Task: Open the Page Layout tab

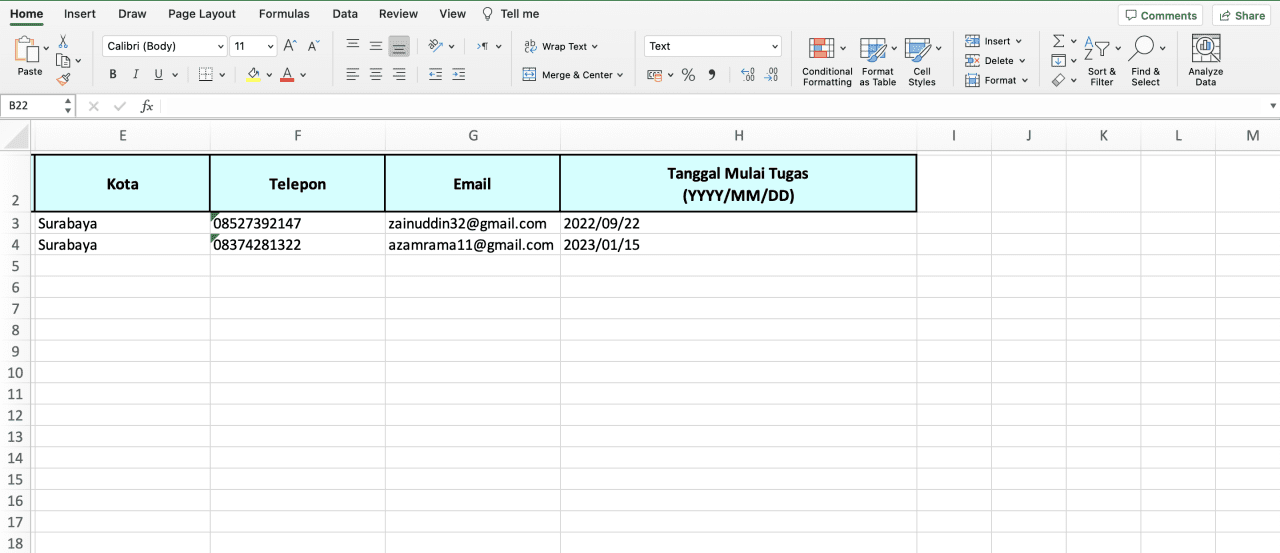Action: (202, 14)
